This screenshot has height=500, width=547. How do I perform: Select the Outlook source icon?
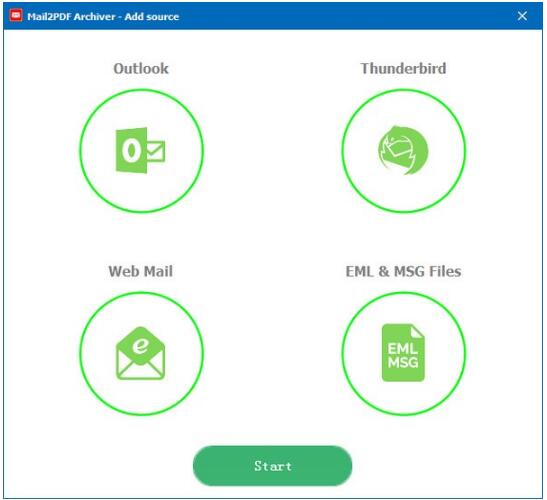click(141, 151)
